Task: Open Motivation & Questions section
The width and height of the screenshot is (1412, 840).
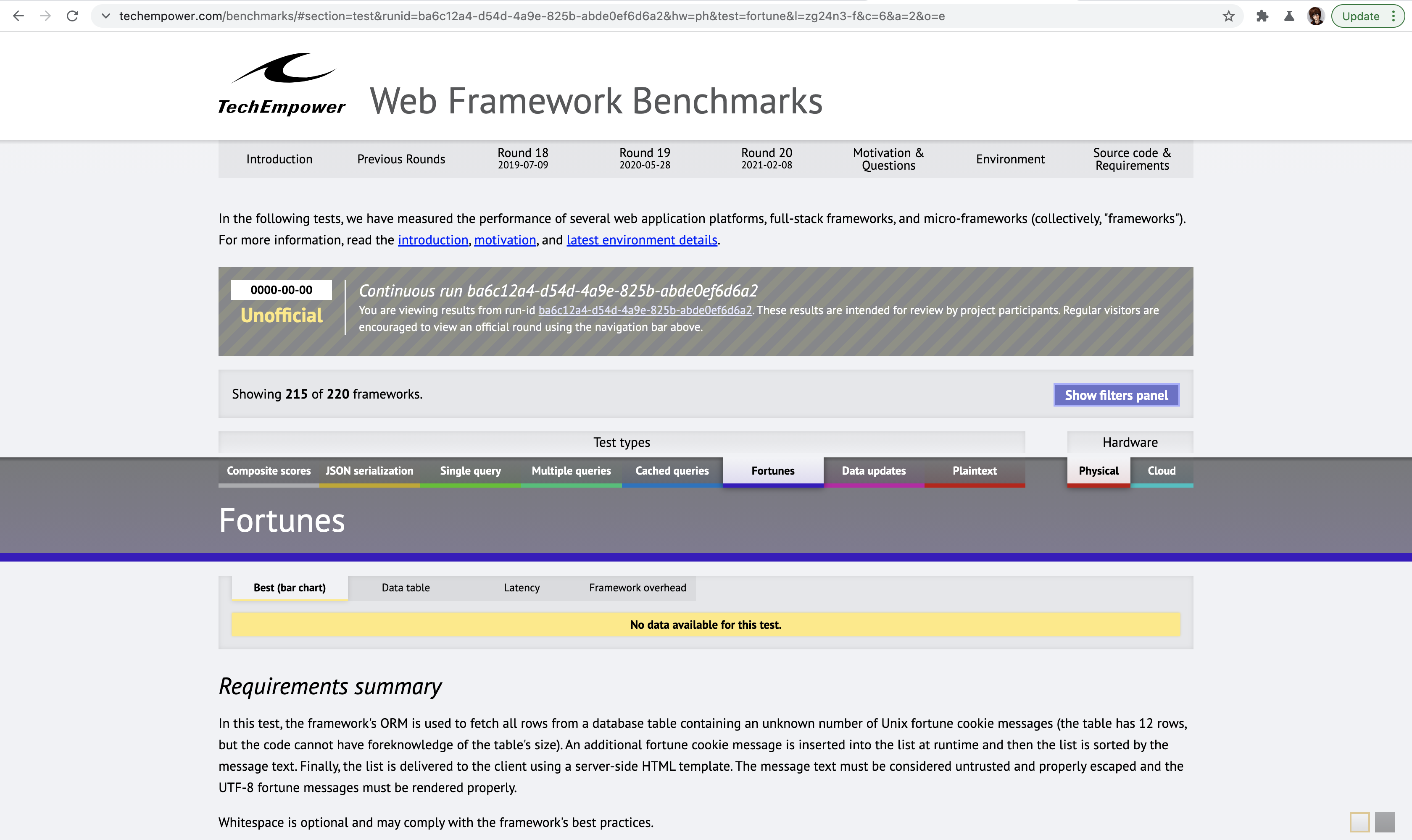Action: (x=888, y=159)
